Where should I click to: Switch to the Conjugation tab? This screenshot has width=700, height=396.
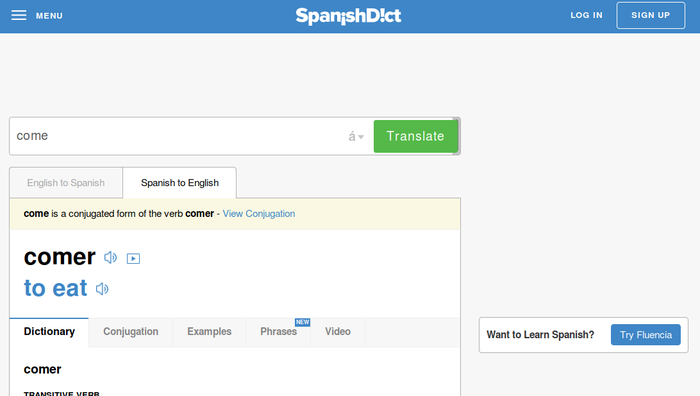[x=131, y=332]
